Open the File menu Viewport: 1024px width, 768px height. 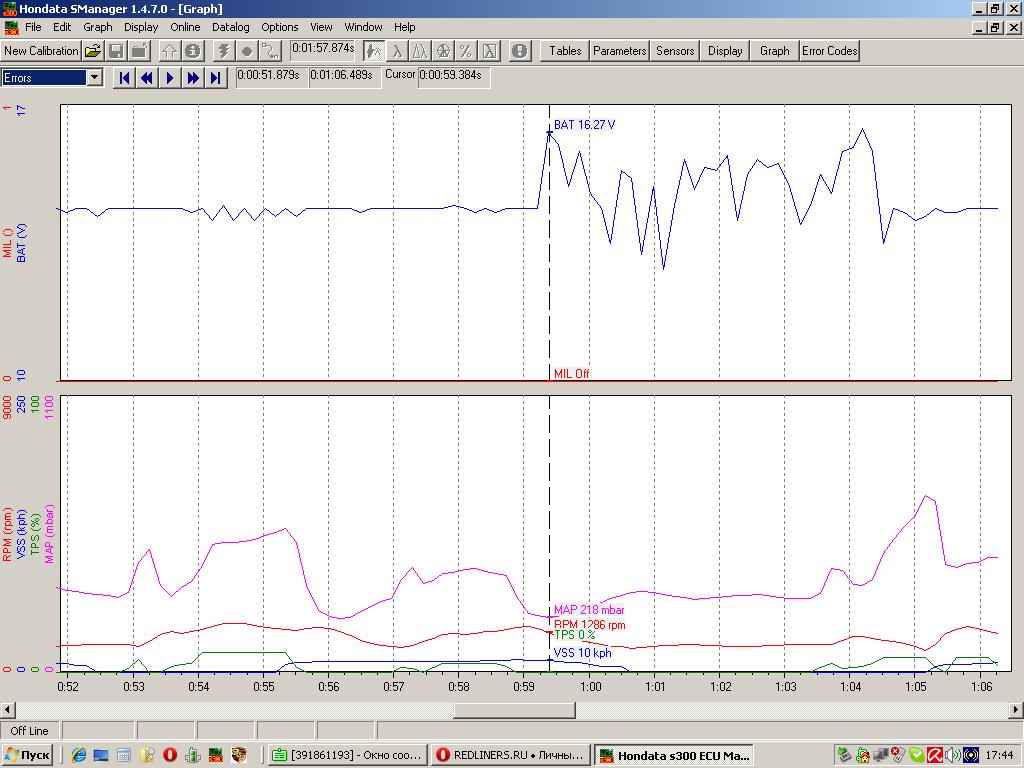coord(33,27)
